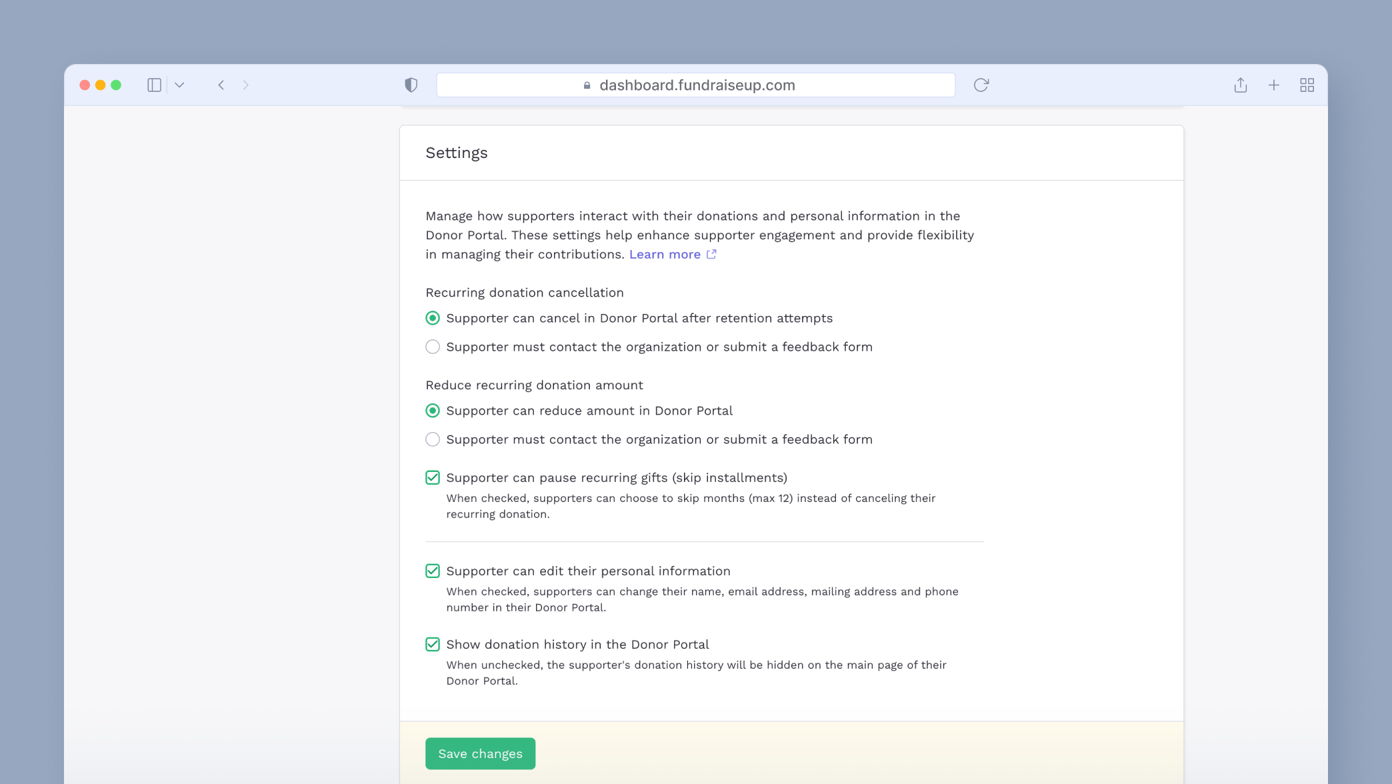Disable supporter editing personal information
The image size is (1392, 784).
tap(432, 570)
